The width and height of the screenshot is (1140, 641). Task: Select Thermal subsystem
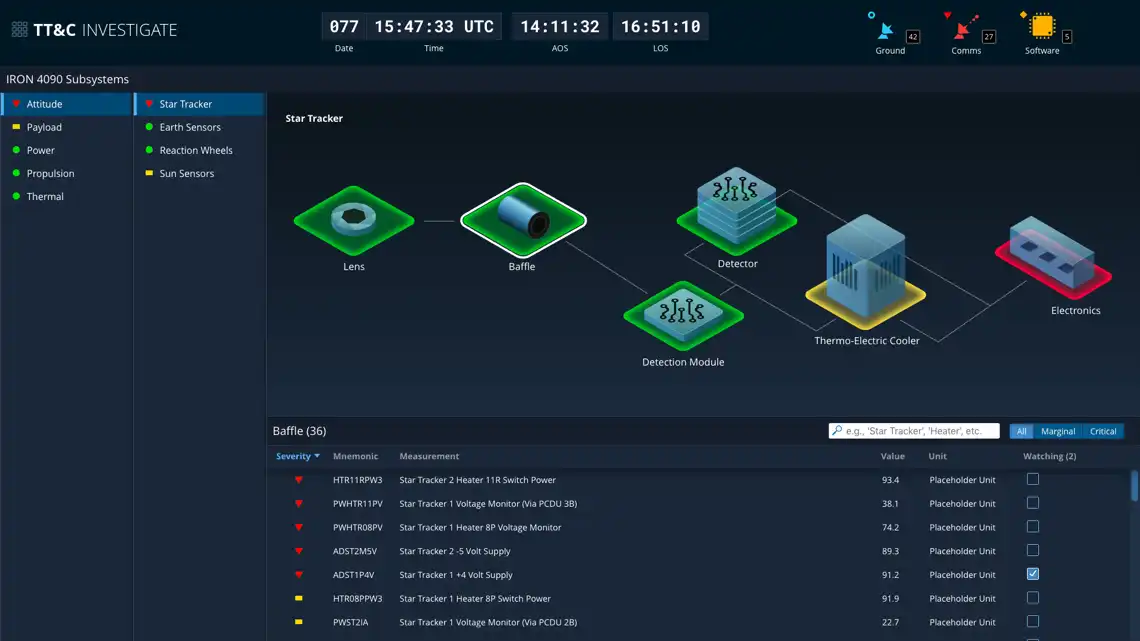(x=66, y=197)
